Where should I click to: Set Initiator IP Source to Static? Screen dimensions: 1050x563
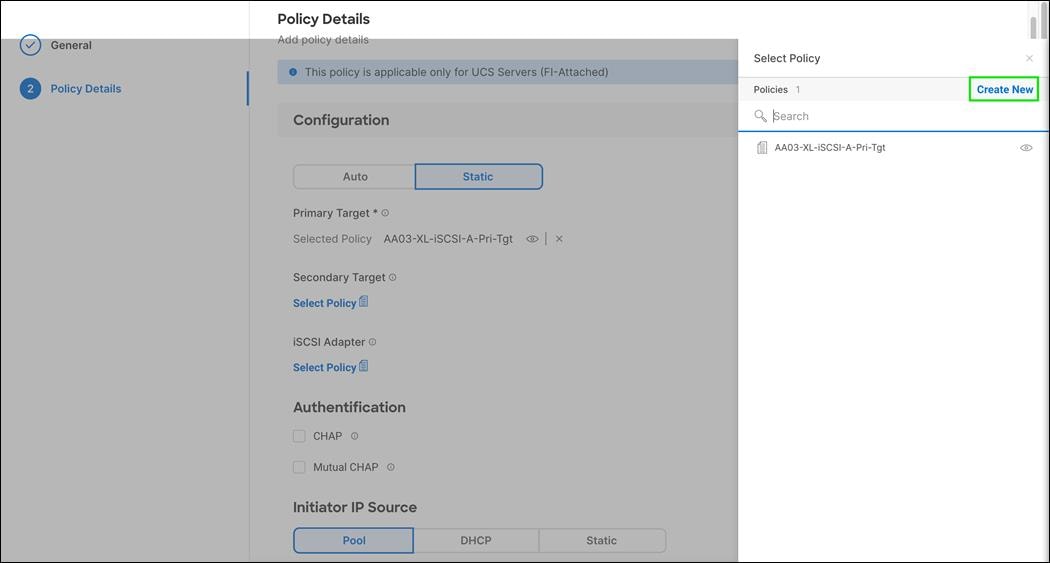click(x=601, y=540)
